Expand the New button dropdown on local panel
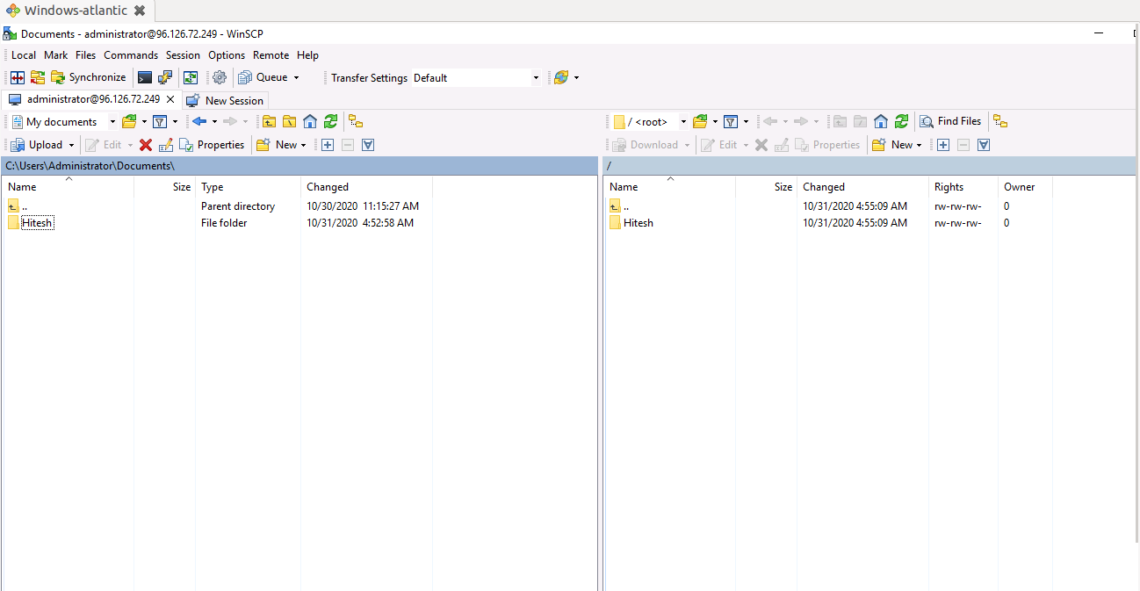Viewport: 1140px width, 591px height. [x=301, y=145]
